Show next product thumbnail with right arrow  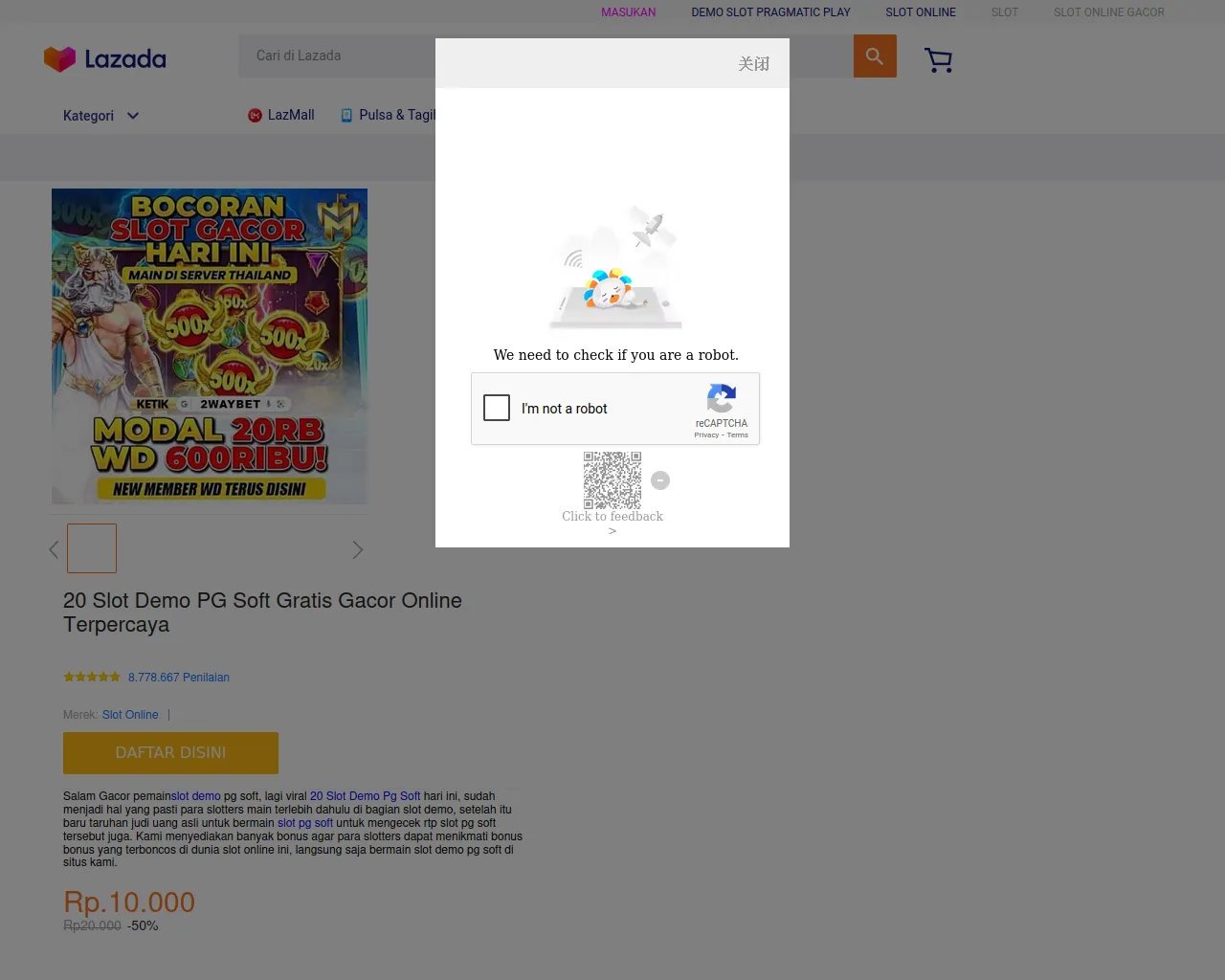[x=358, y=549]
